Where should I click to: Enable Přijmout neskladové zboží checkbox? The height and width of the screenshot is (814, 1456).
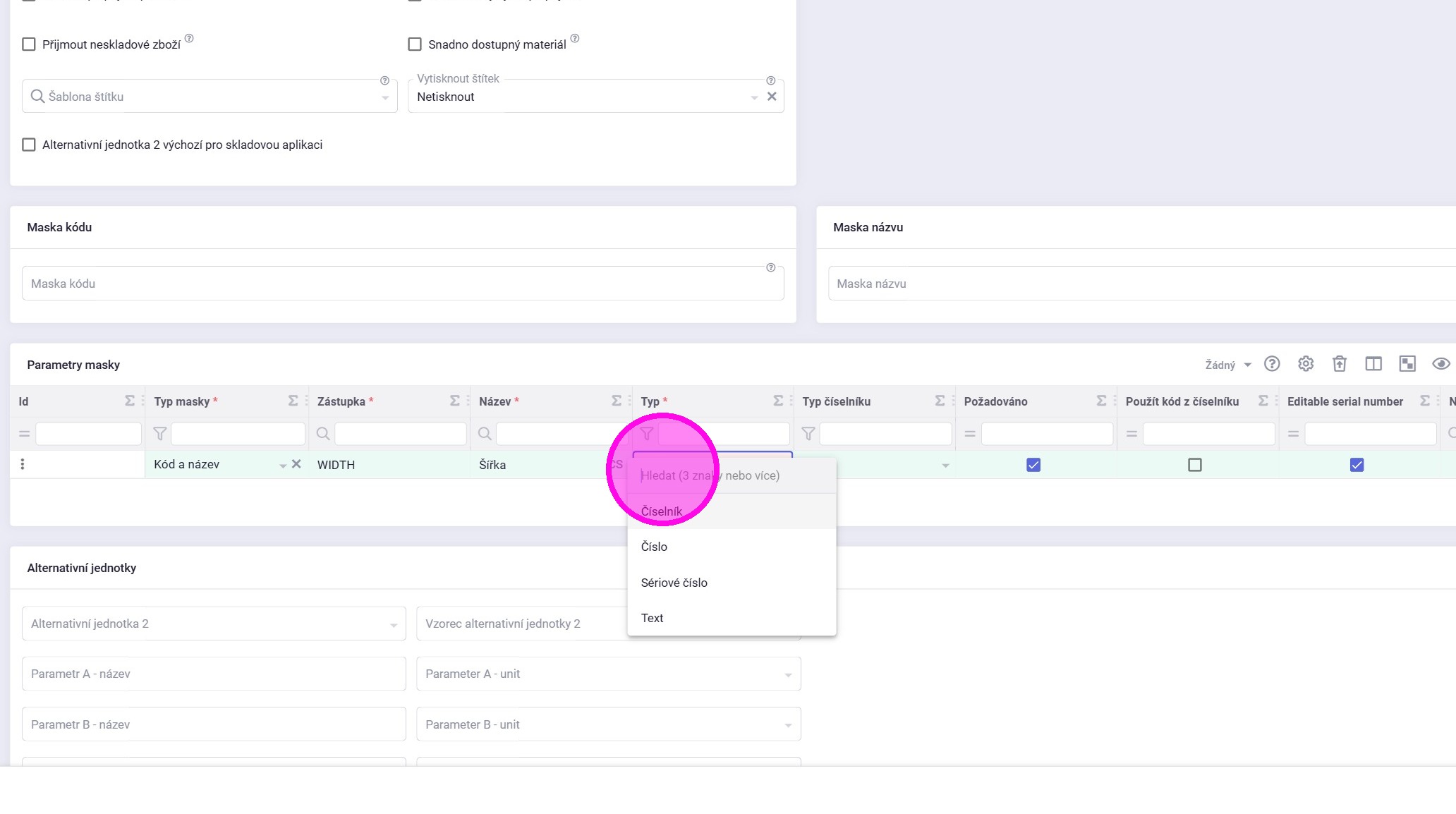pos(29,44)
